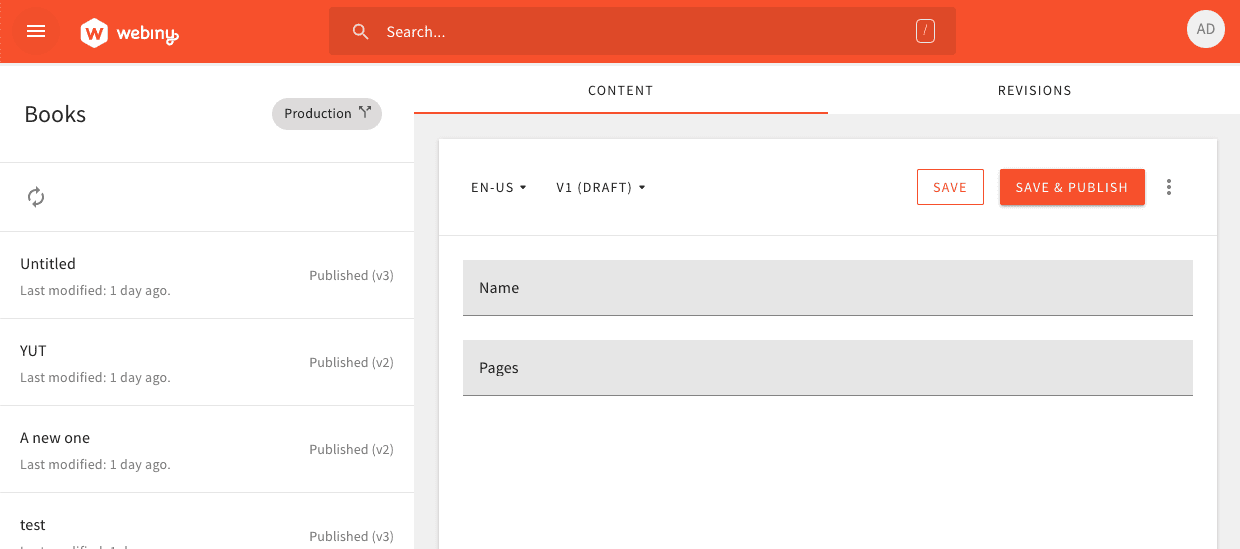Open the hamburger main menu
Image resolution: width=1240 pixels, height=549 pixels.
coord(36,31)
